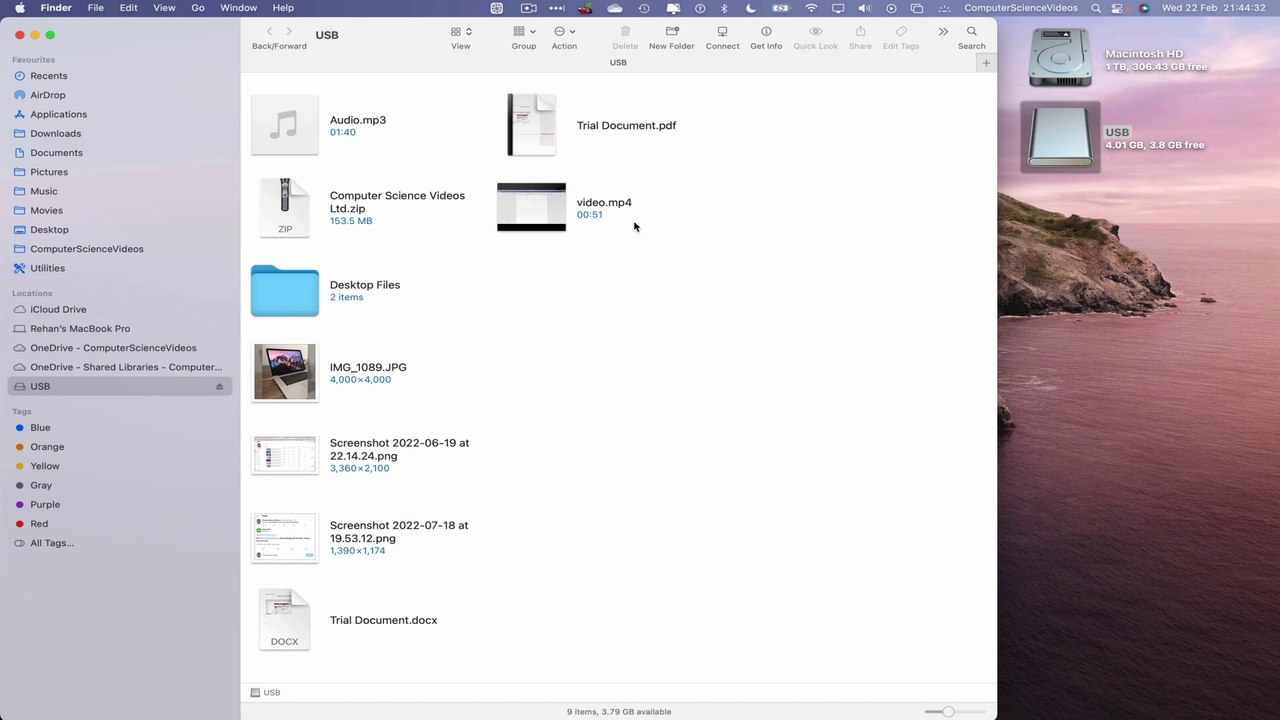Open the Go menu
The image size is (1280, 720).
(198, 8)
